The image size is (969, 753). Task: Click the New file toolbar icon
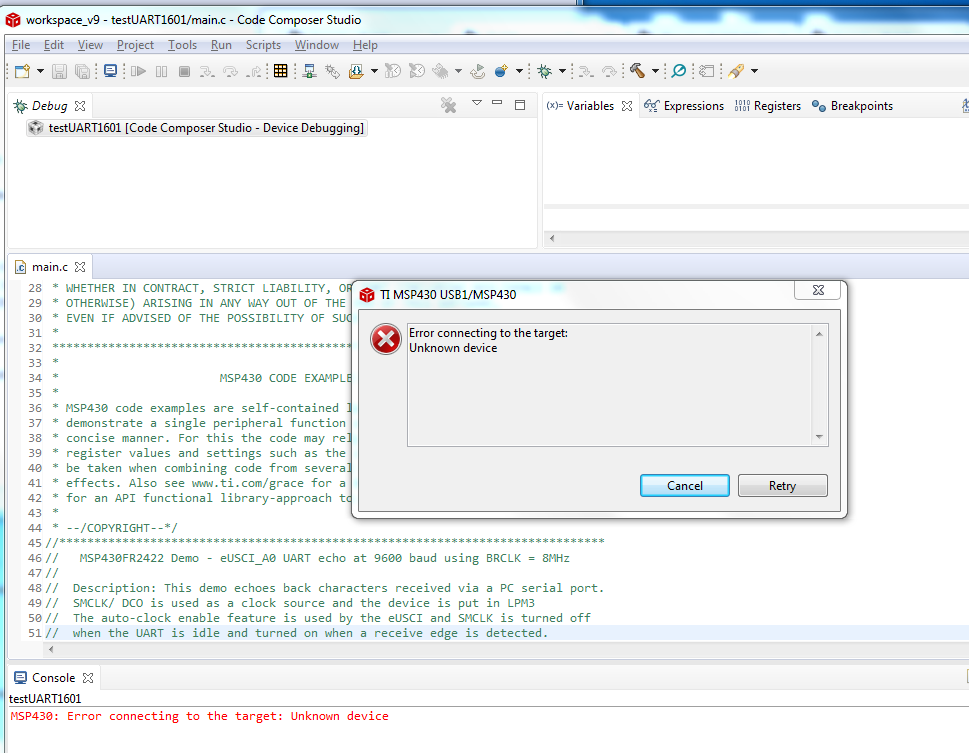click(x=22, y=71)
